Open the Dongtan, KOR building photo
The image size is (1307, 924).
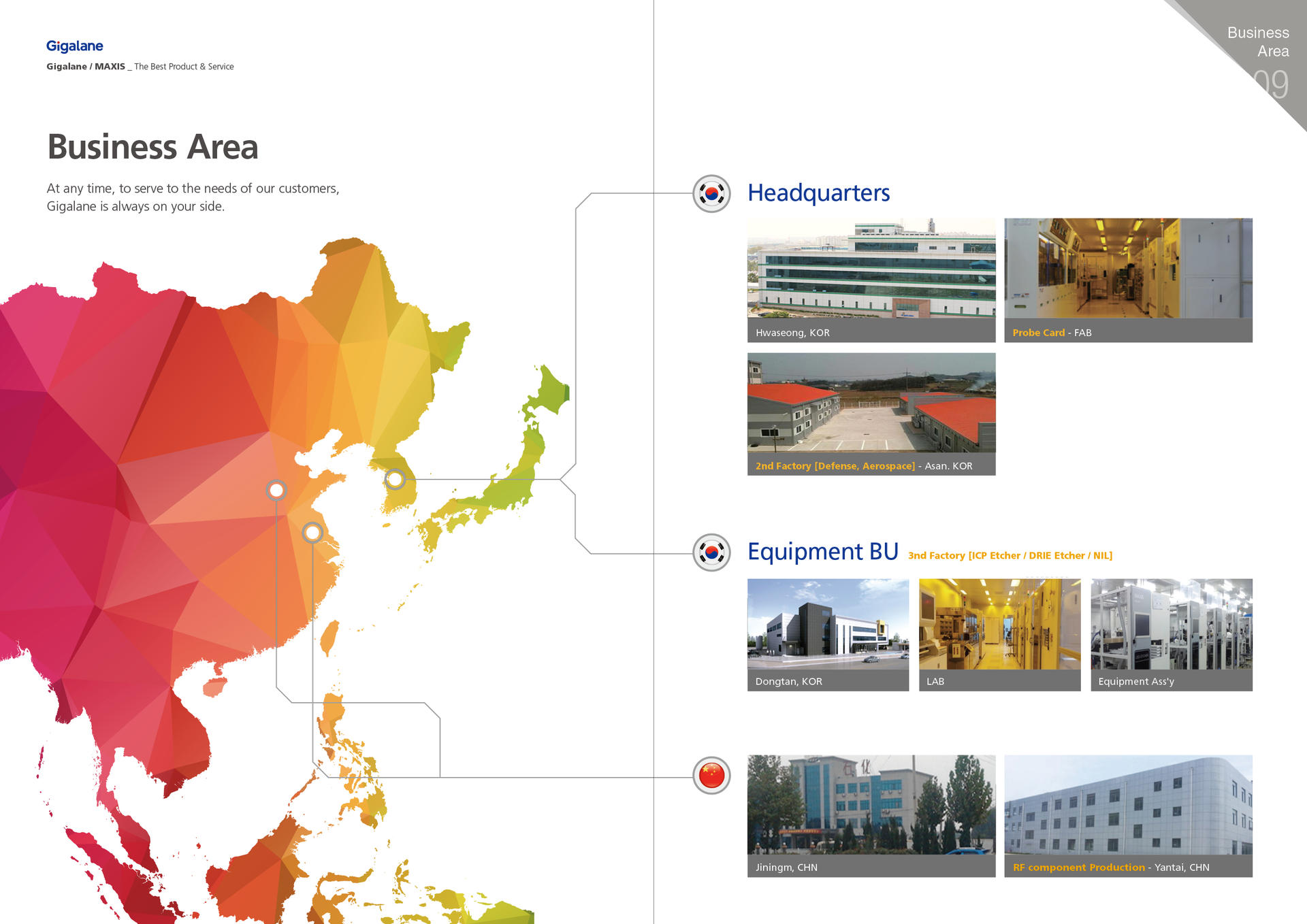click(828, 624)
